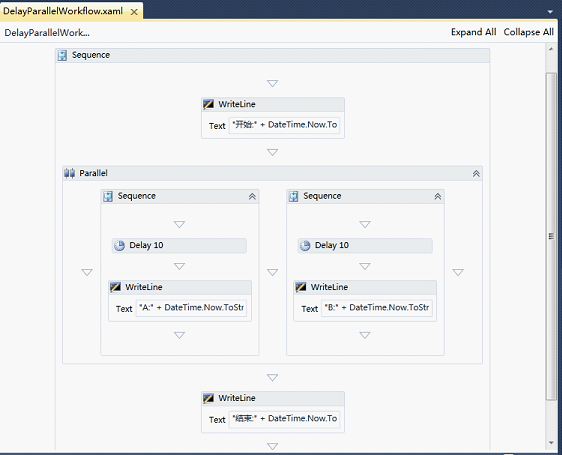Click the Parallel activity icon
The width and height of the screenshot is (562, 455).
[70, 174]
